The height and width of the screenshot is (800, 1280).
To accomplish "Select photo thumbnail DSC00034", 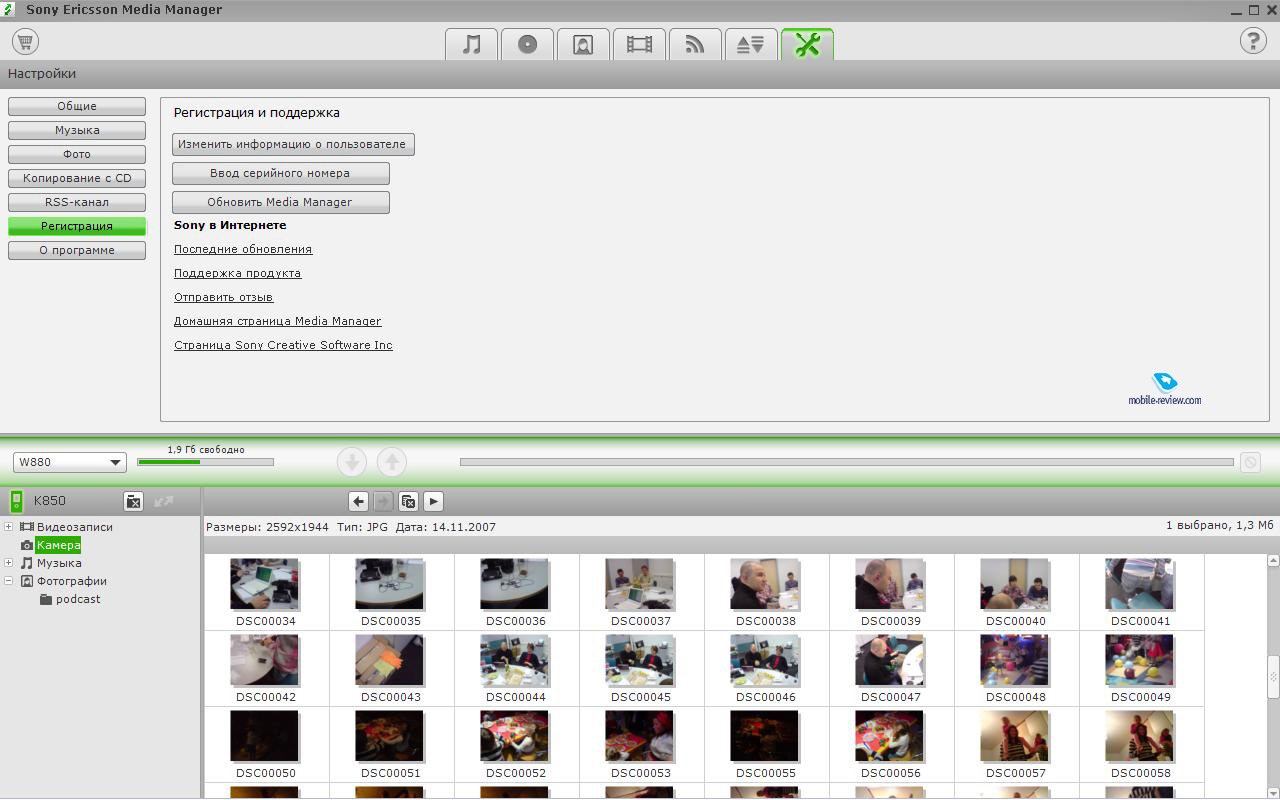I will point(264,584).
